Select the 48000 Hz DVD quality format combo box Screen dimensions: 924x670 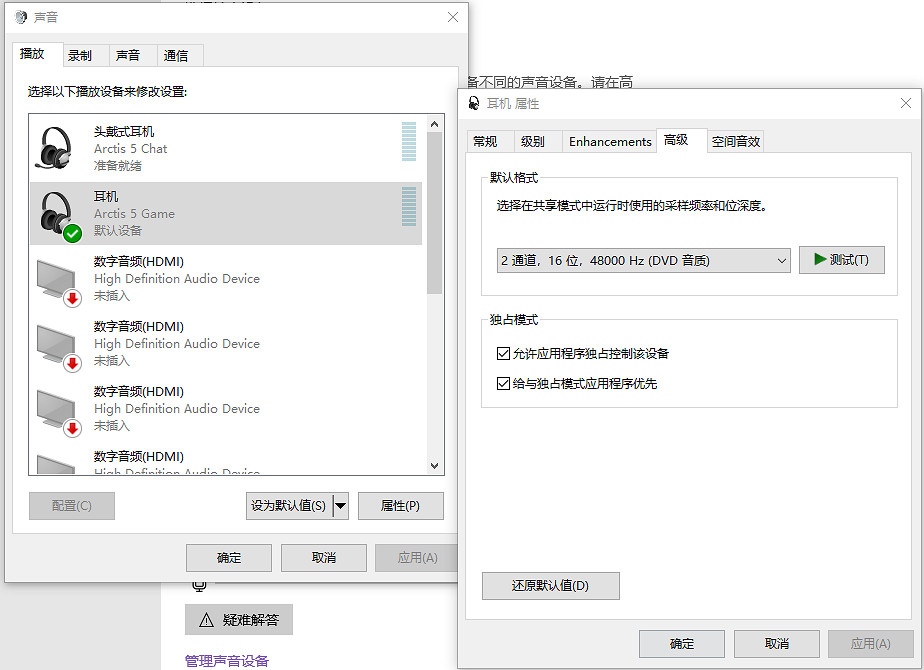point(640,260)
